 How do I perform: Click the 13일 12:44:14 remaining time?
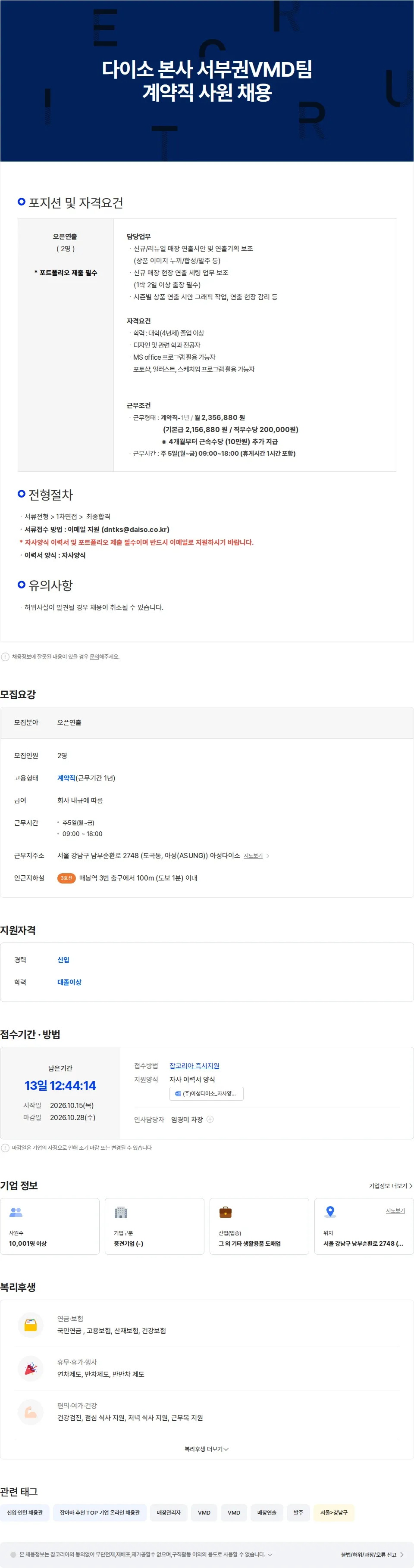click(60, 1085)
